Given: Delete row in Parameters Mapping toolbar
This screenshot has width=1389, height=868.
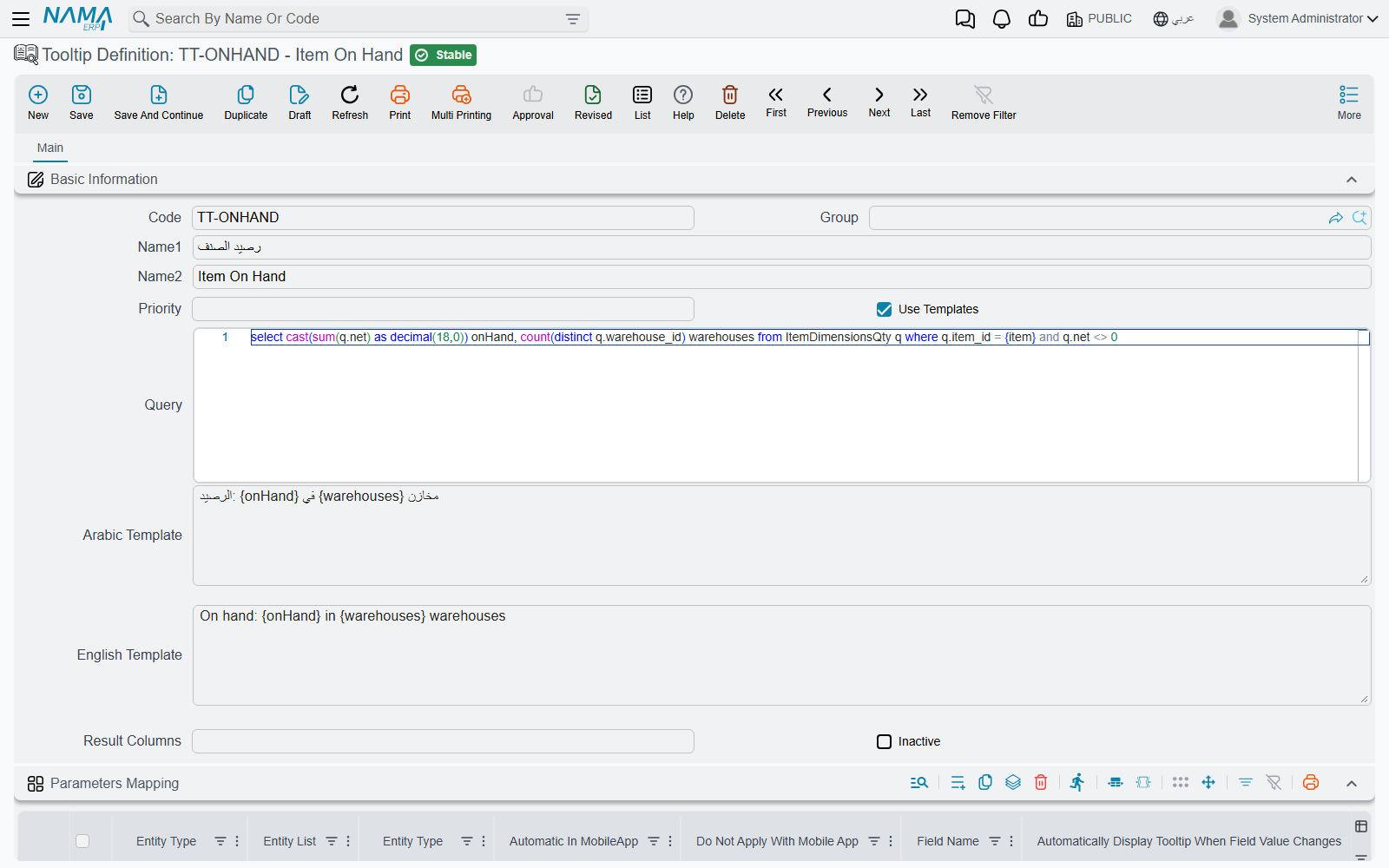Looking at the screenshot, I should pyautogui.click(x=1041, y=783).
